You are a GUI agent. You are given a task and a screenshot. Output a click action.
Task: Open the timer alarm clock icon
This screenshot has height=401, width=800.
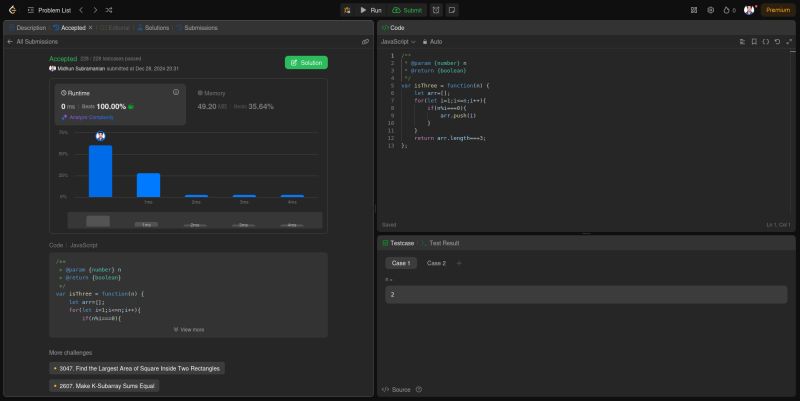tap(436, 9)
